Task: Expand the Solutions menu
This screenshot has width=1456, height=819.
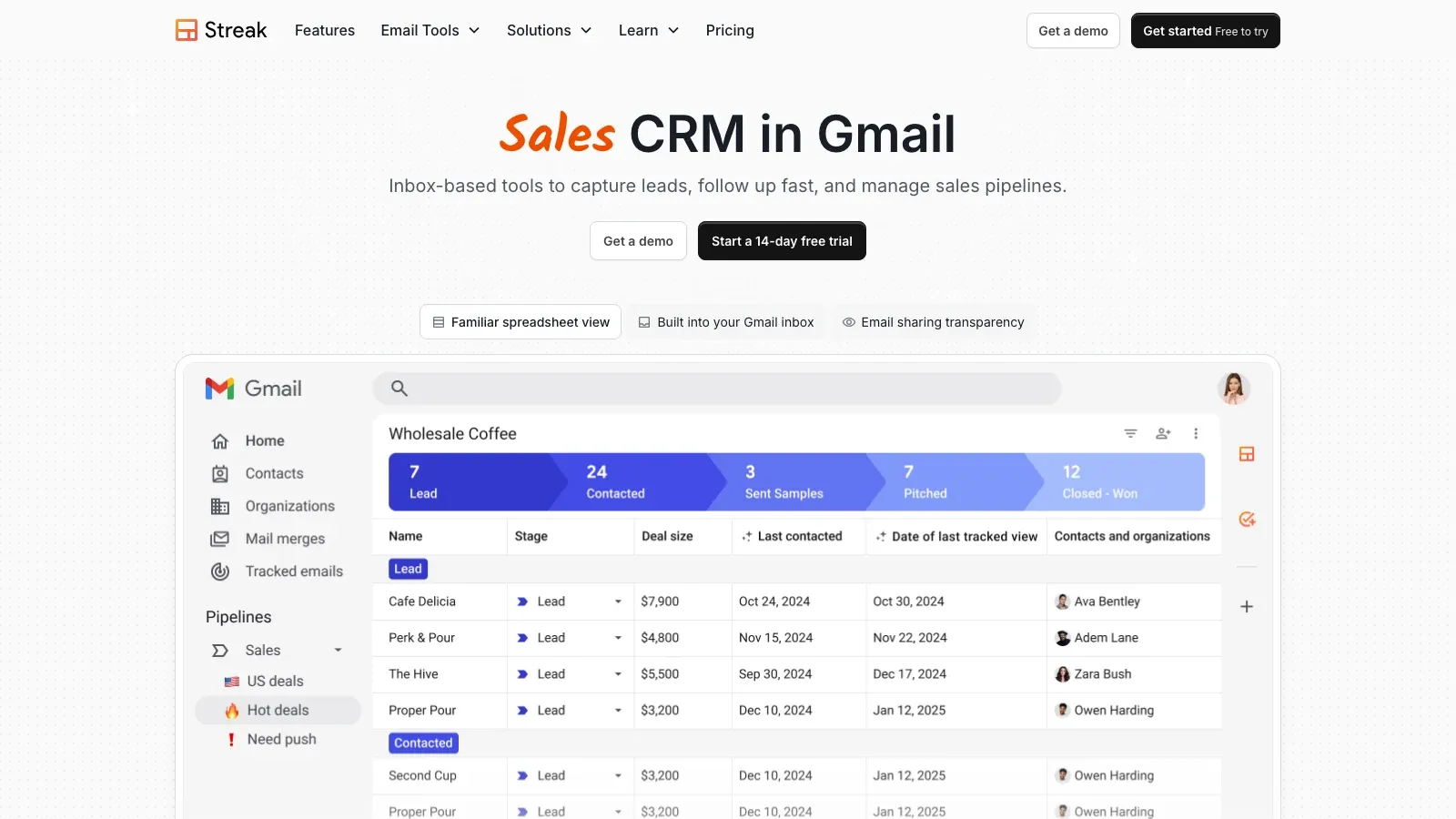Action: point(549,31)
